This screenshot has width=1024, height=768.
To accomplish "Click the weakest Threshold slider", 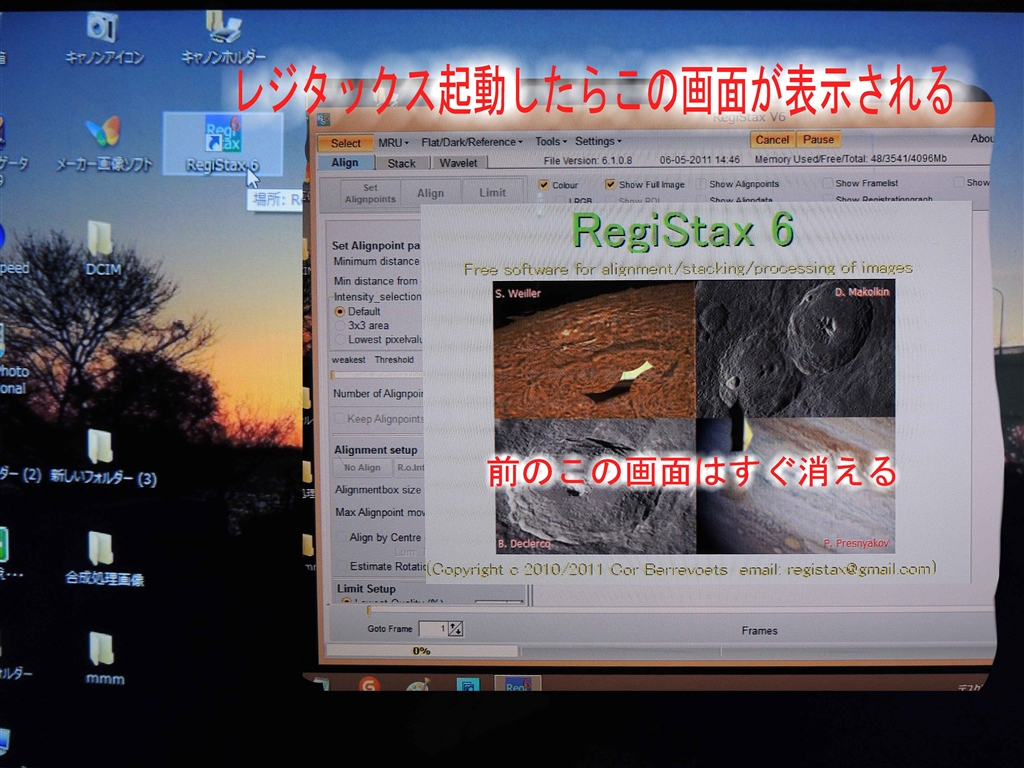I will (x=377, y=375).
